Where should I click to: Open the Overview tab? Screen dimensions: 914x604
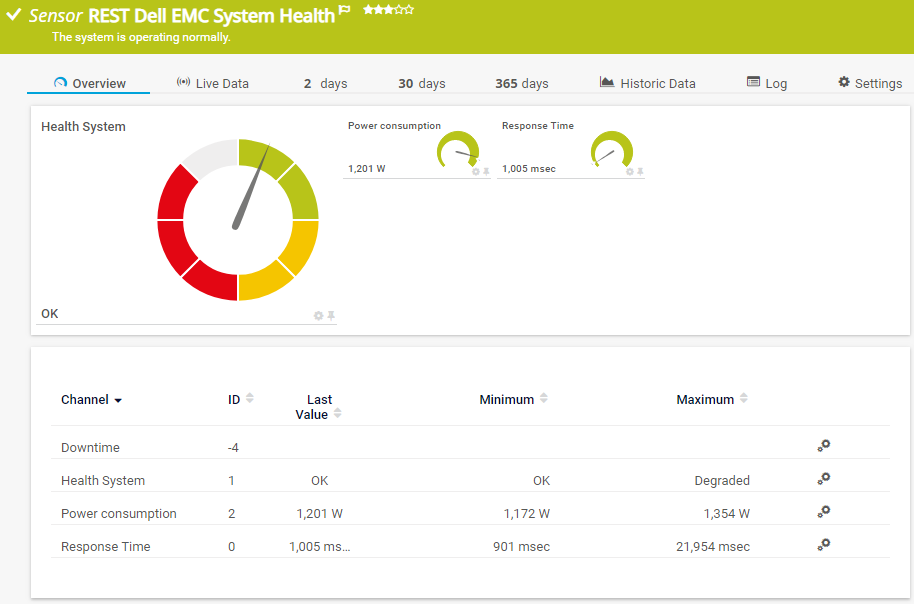89,83
